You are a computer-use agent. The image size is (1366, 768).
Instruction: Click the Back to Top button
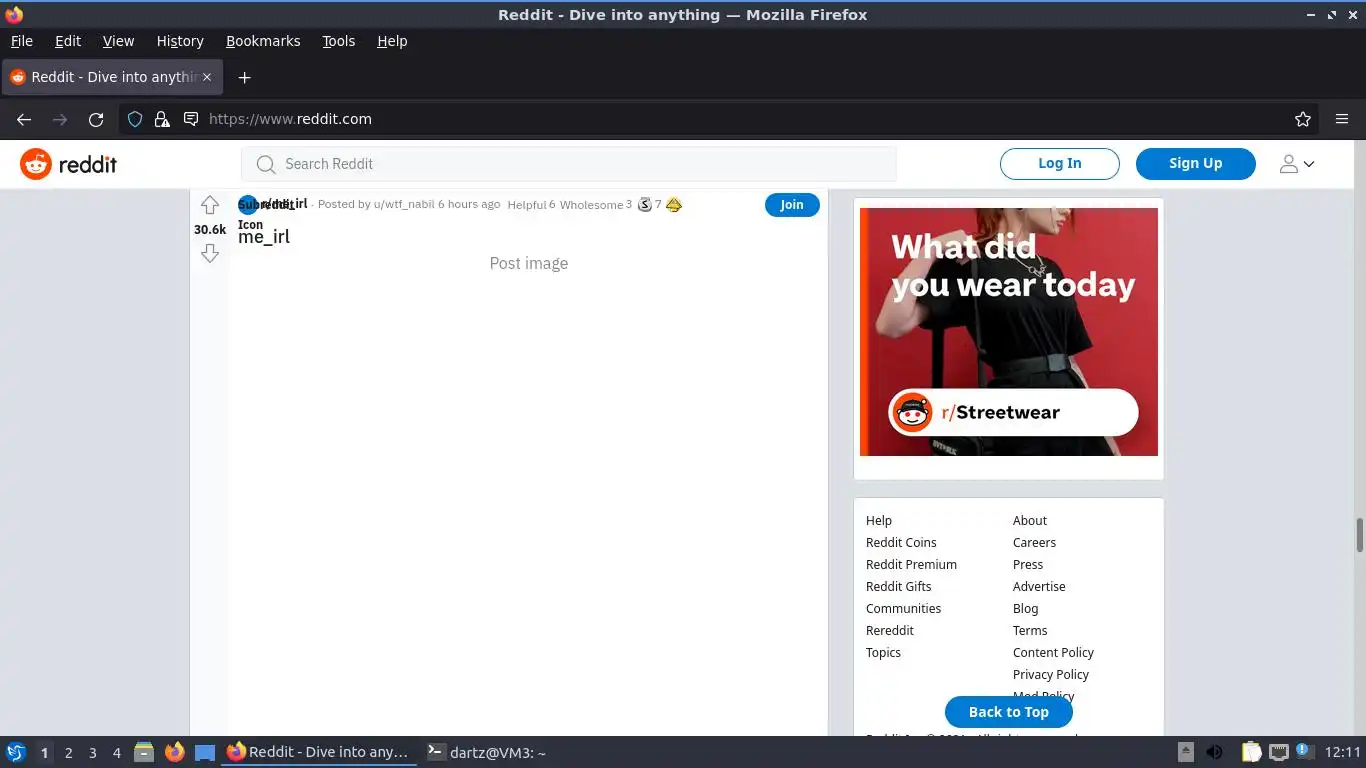[1009, 712]
